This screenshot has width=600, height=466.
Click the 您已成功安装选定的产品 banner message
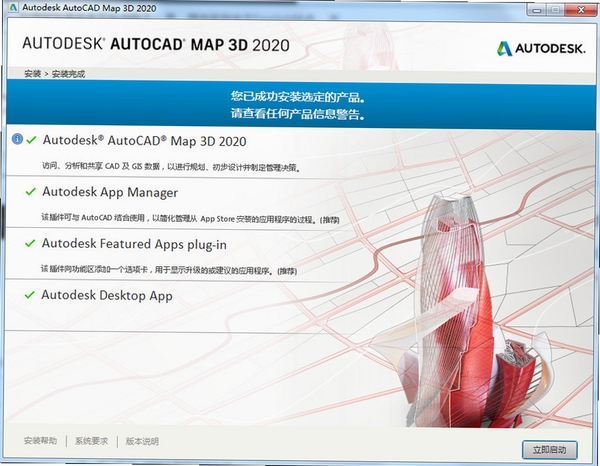[298, 96]
